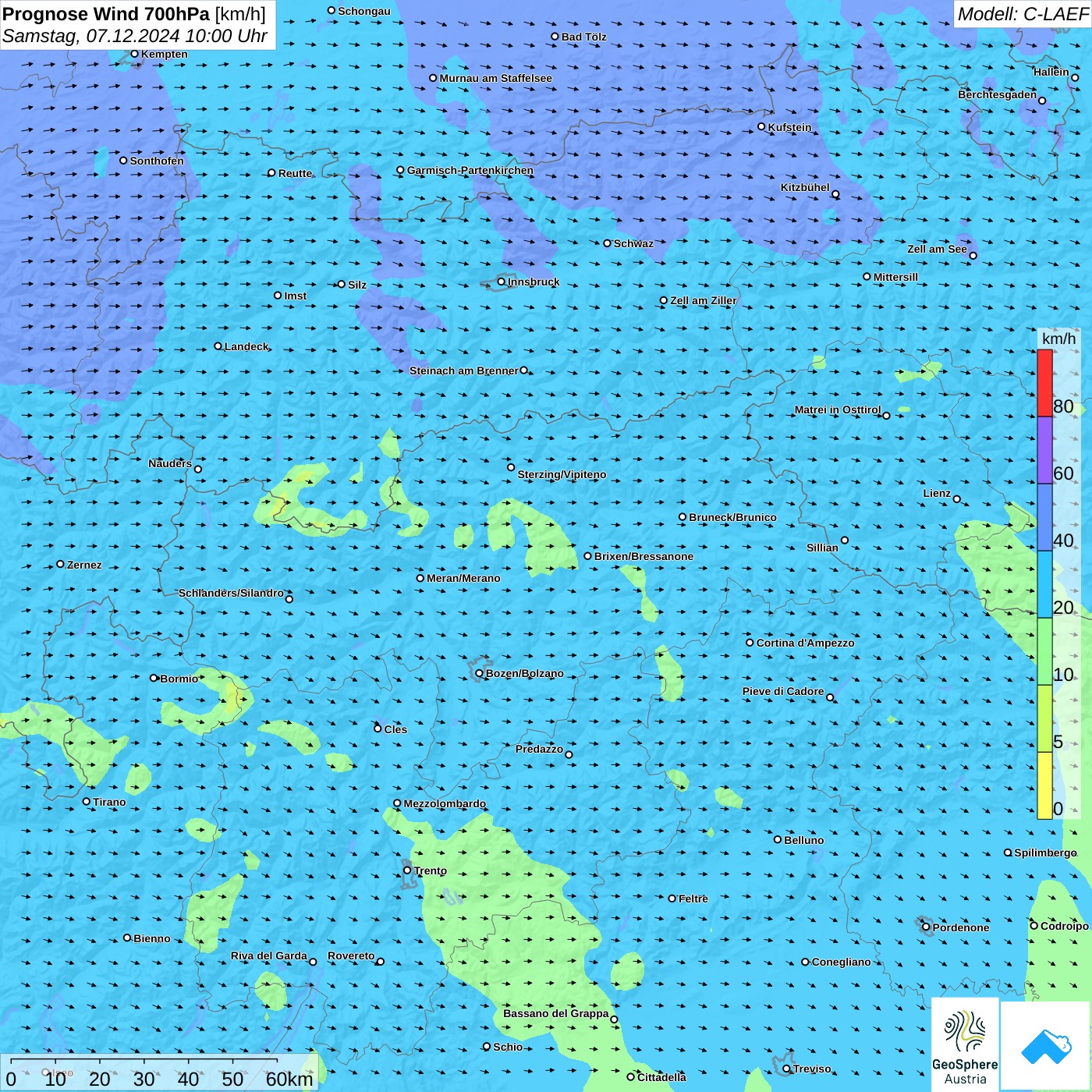Image resolution: width=1092 pixels, height=1092 pixels.
Task: Click the 'Sillian' label
Action: [822, 548]
